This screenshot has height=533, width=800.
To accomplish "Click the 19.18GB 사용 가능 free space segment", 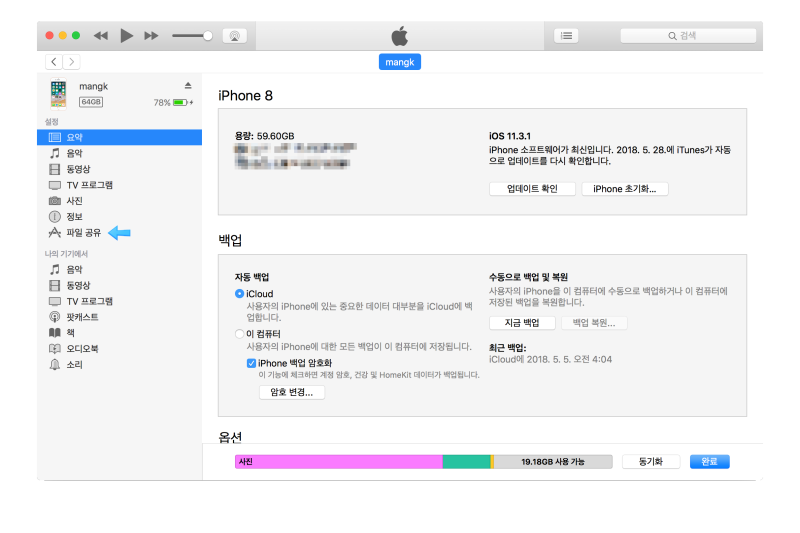I will [x=553, y=462].
